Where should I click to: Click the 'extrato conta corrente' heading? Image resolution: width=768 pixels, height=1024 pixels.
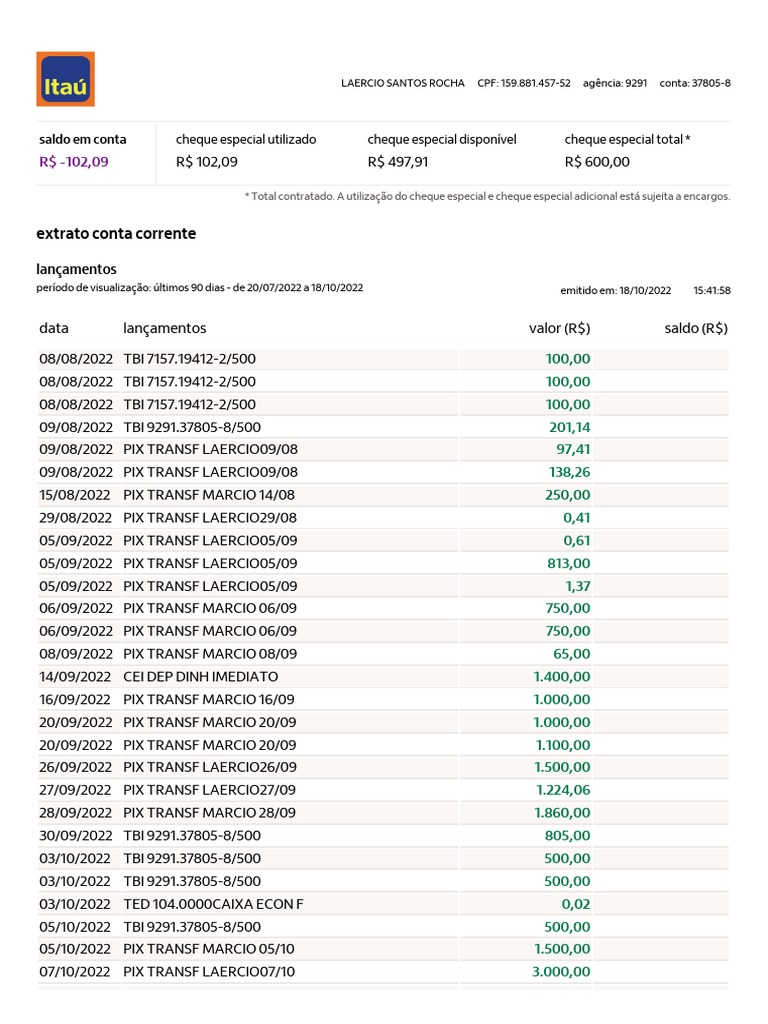click(116, 233)
